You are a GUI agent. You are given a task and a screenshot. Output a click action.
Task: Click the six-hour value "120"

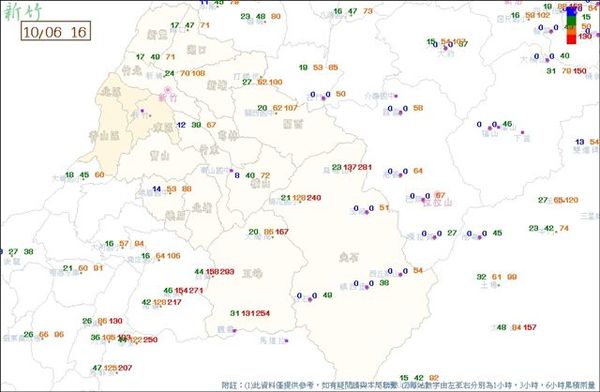tap(571, 200)
